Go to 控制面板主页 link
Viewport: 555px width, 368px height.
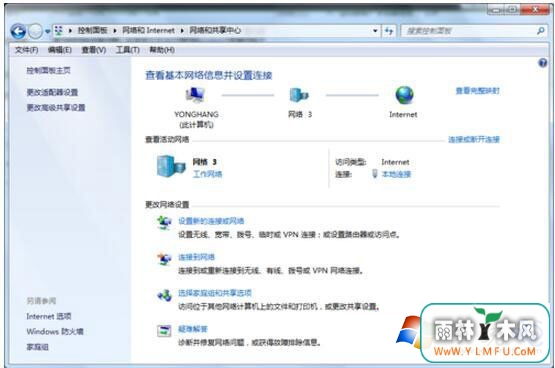pos(48,70)
